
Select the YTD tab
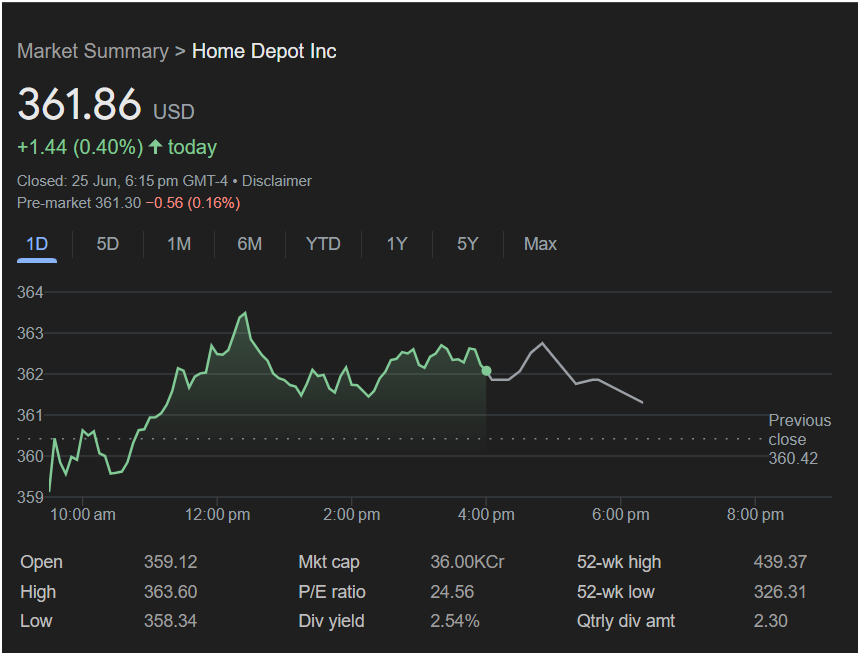(323, 244)
